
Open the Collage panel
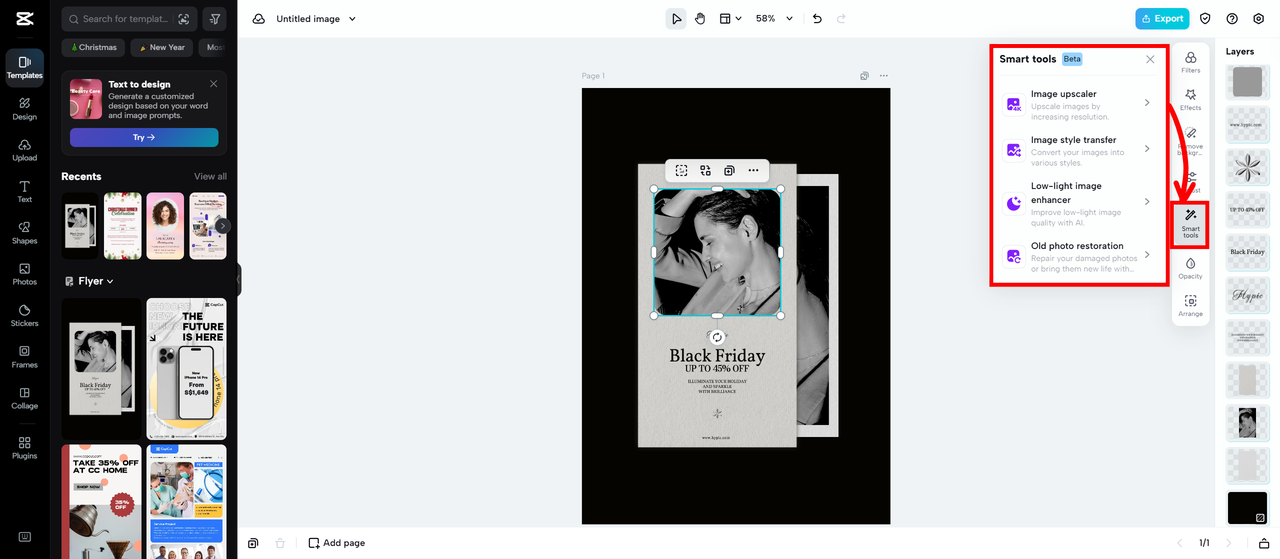(x=25, y=397)
